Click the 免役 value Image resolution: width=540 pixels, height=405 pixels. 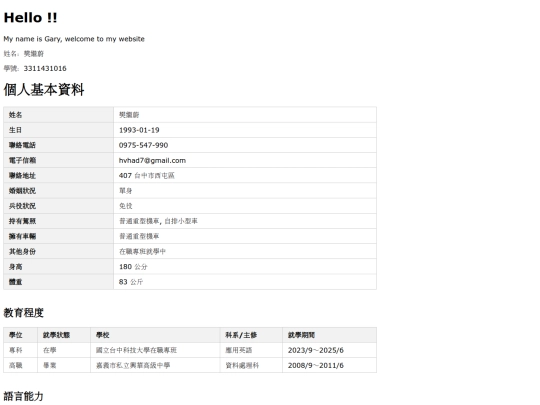[126, 206]
